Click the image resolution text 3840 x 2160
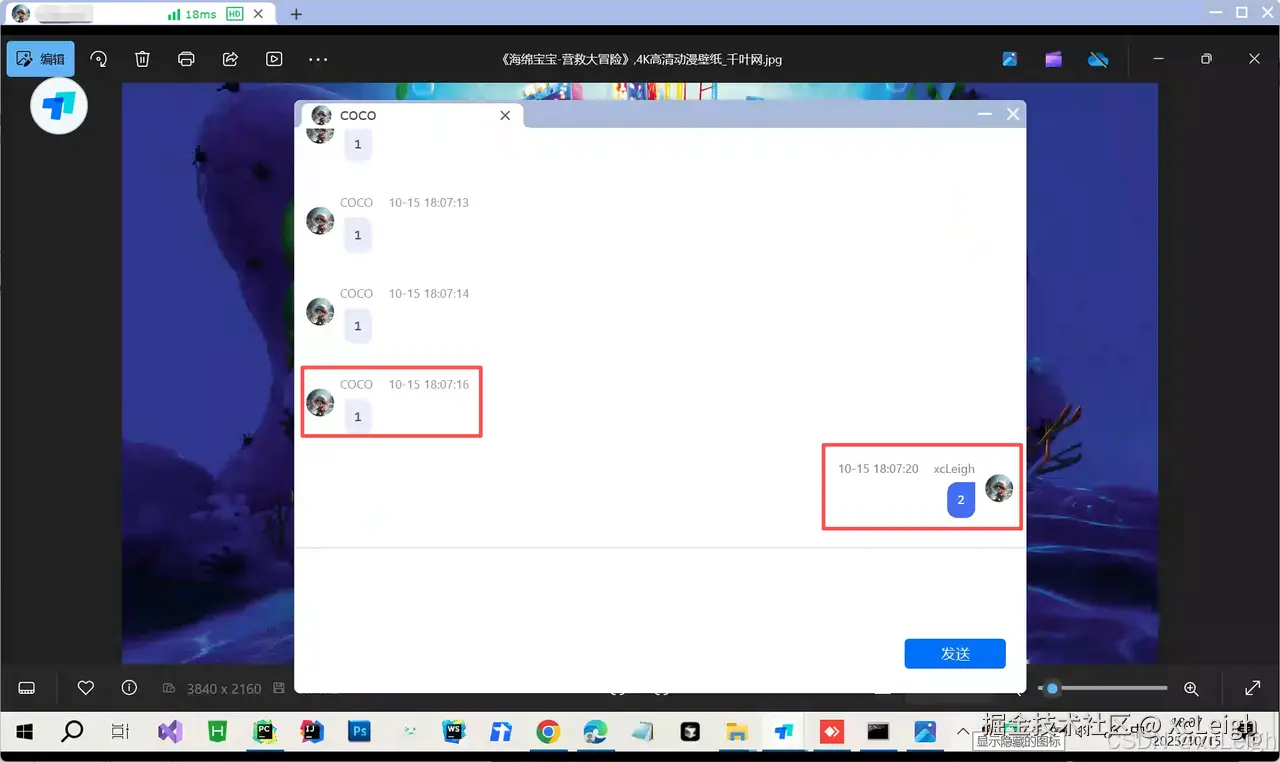Viewport: 1280px width, 762px height. coord(224,688)
